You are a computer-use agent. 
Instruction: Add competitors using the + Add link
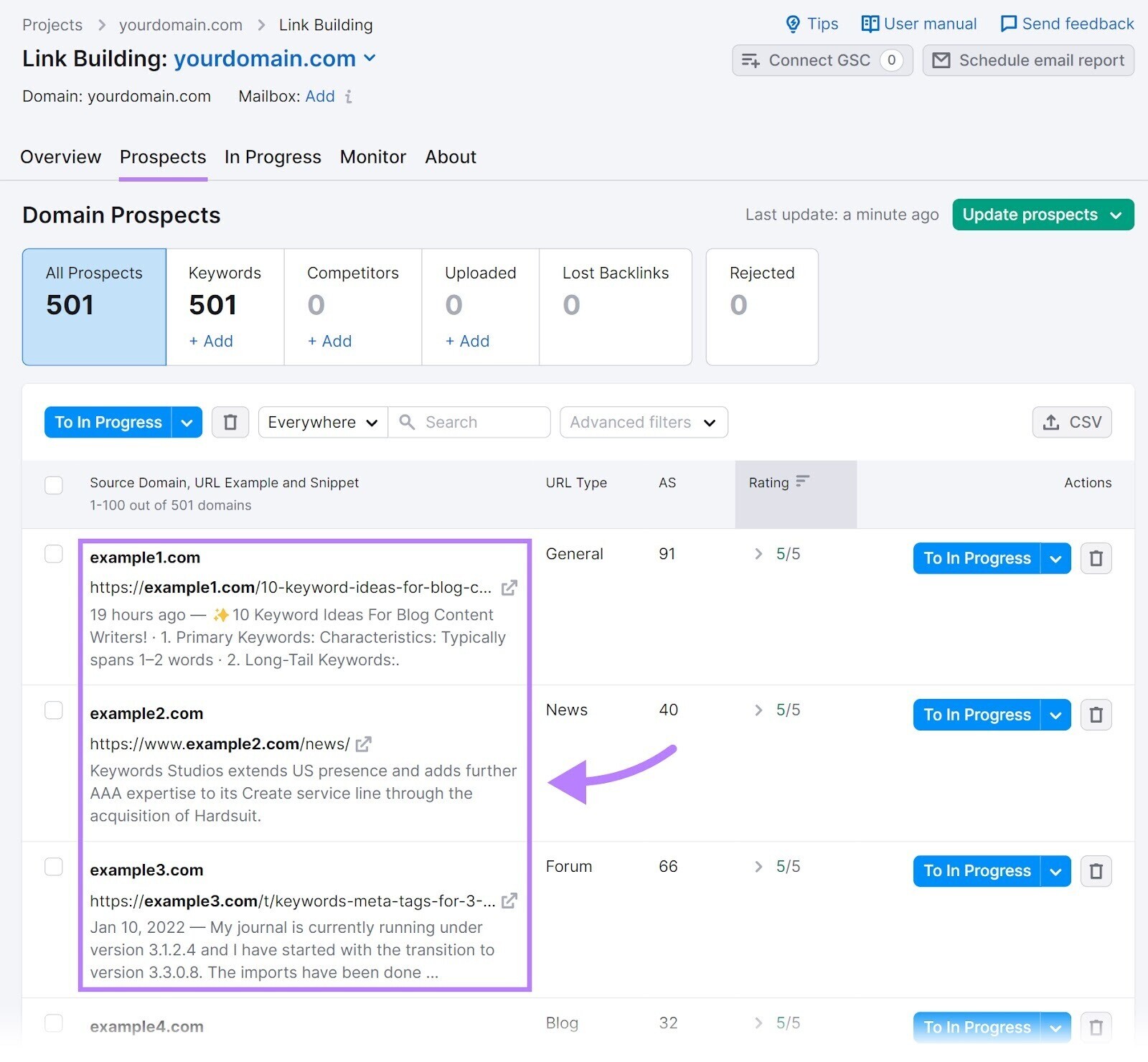[x=329, y=342]
